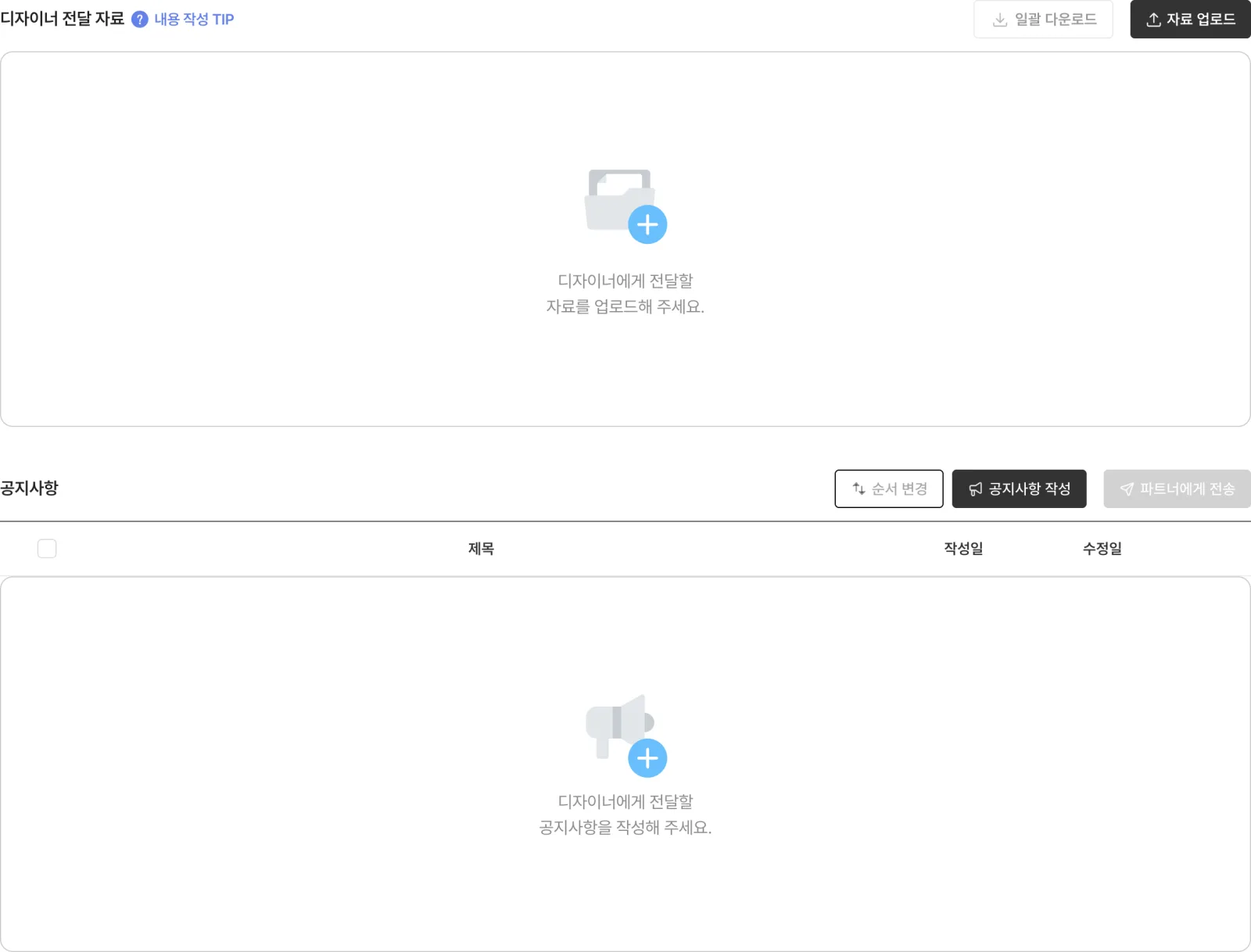Screen dimensions: 1251x952
Task: Click the 제목 column header
Action: pos(481,549)
